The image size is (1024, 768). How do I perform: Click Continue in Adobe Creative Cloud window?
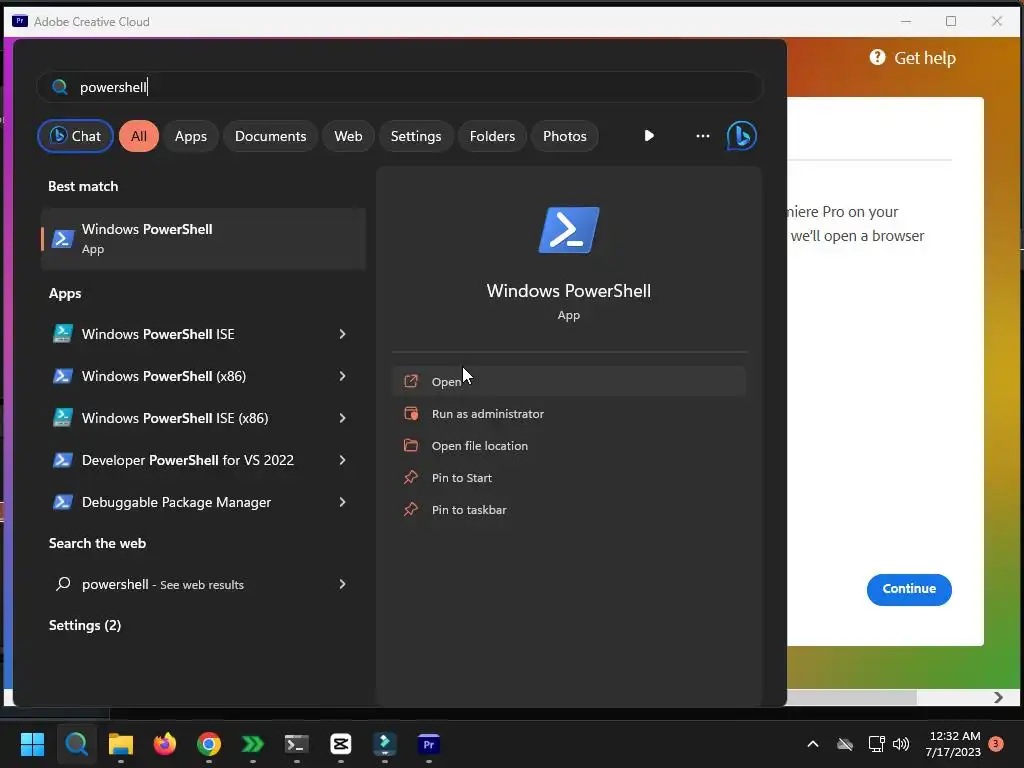(909, 589)
